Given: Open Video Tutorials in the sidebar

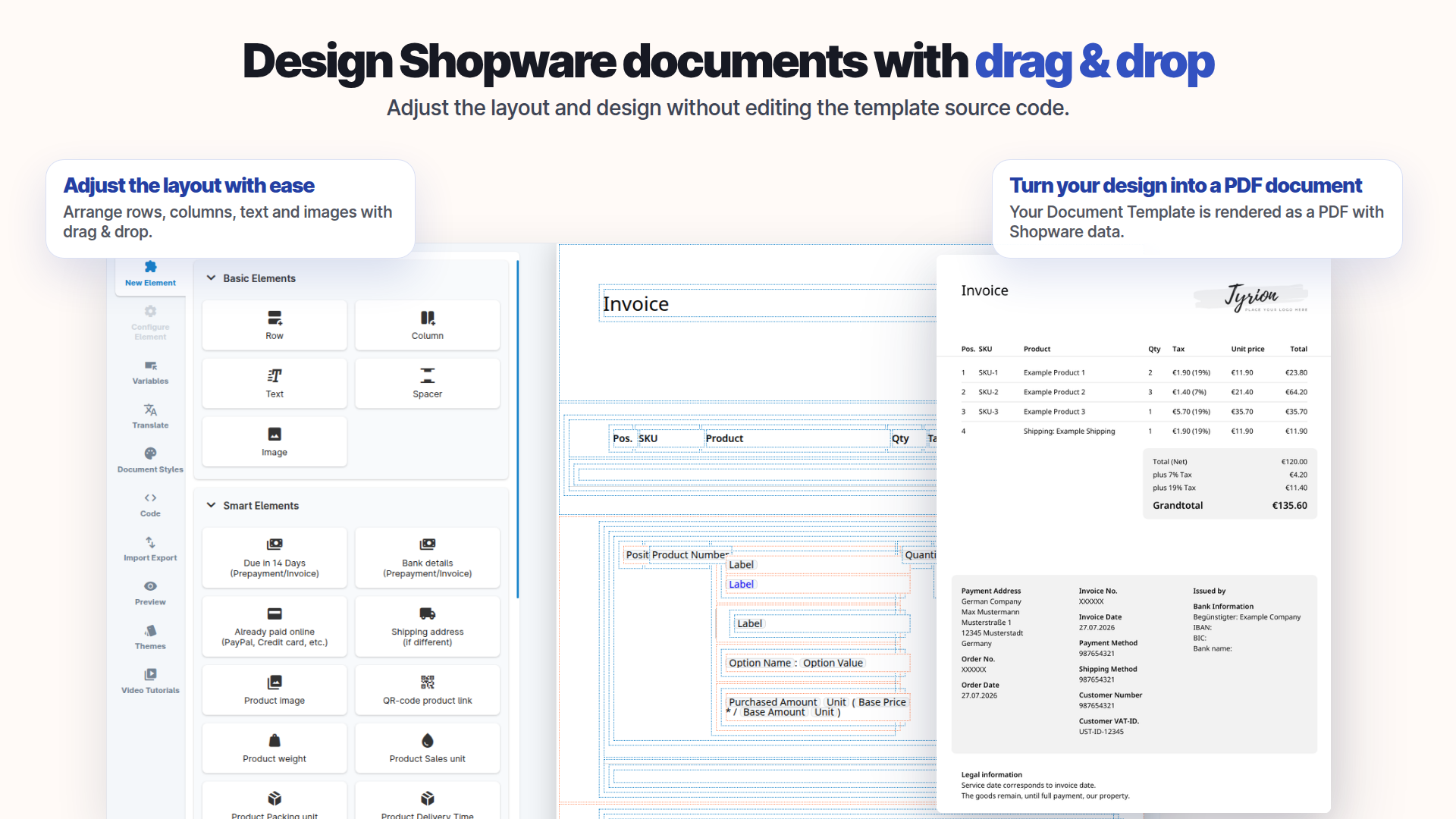Looking at the screenshot, I should point(150,682).
